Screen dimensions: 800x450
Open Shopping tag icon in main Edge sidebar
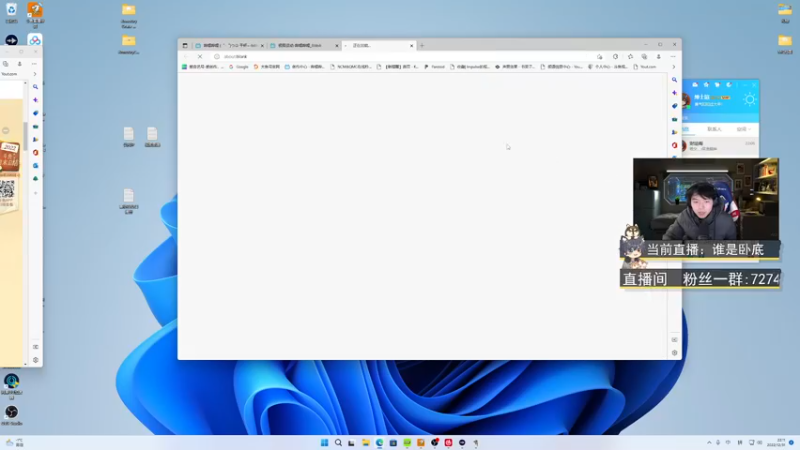point(674,106)
